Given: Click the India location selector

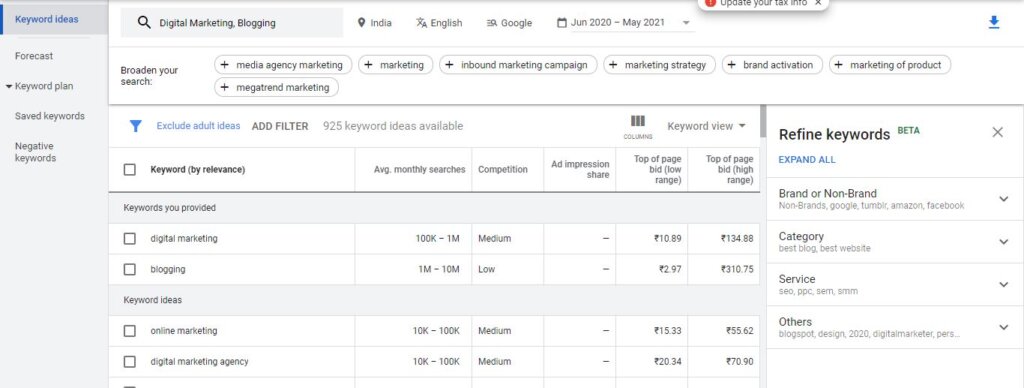Looking at the screenshot, I should coord(375,23).
